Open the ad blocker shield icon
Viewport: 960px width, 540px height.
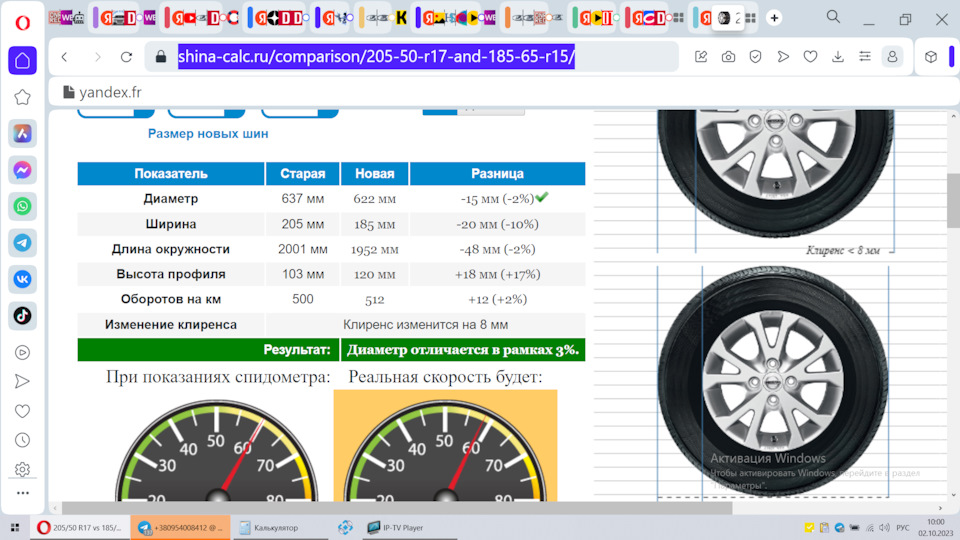click(x=756, y=57)
